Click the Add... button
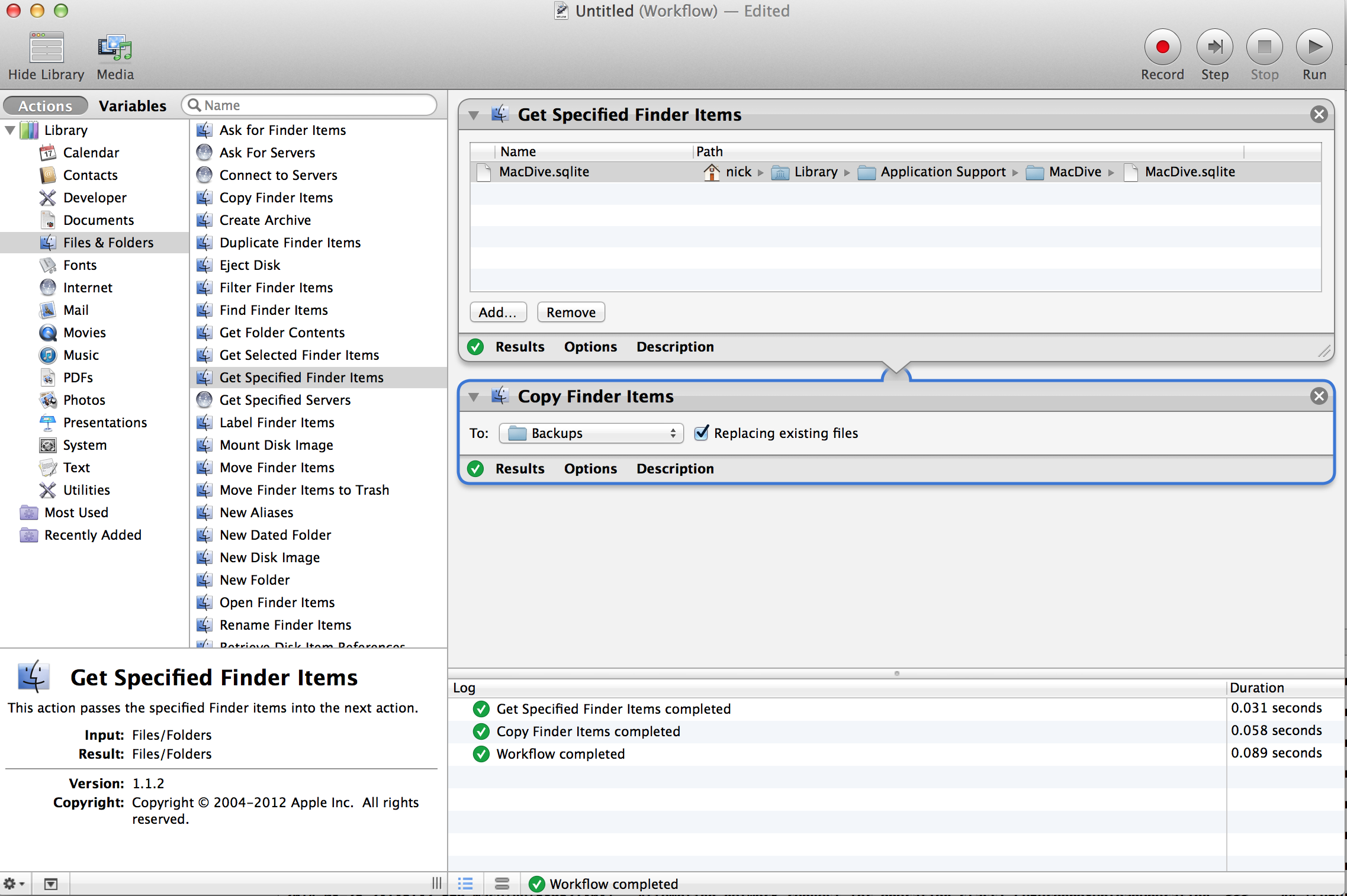 click(497, 312)
